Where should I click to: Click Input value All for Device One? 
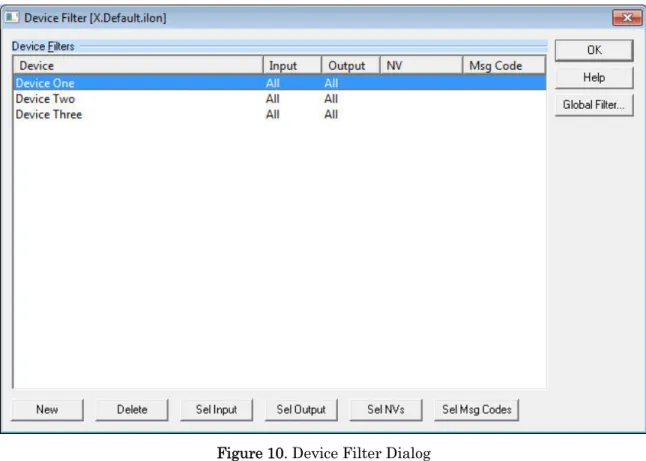(273, 83)
